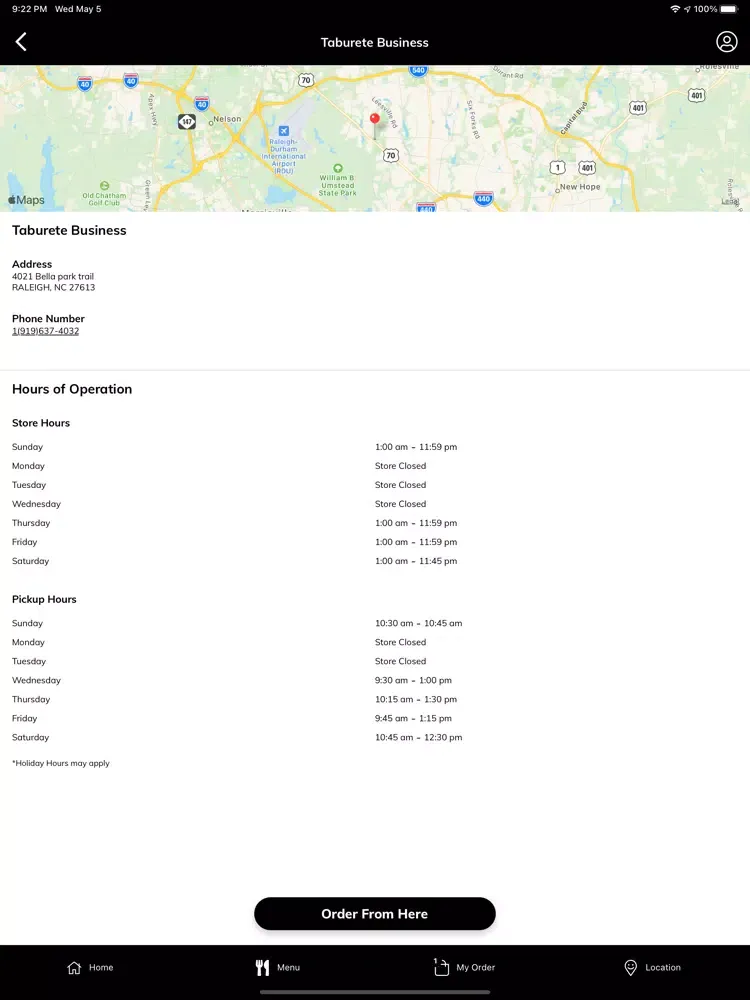Viewport: 750px width, 1000px height.
Task: Open the Home tab label
Action: (x=101, y=967)
